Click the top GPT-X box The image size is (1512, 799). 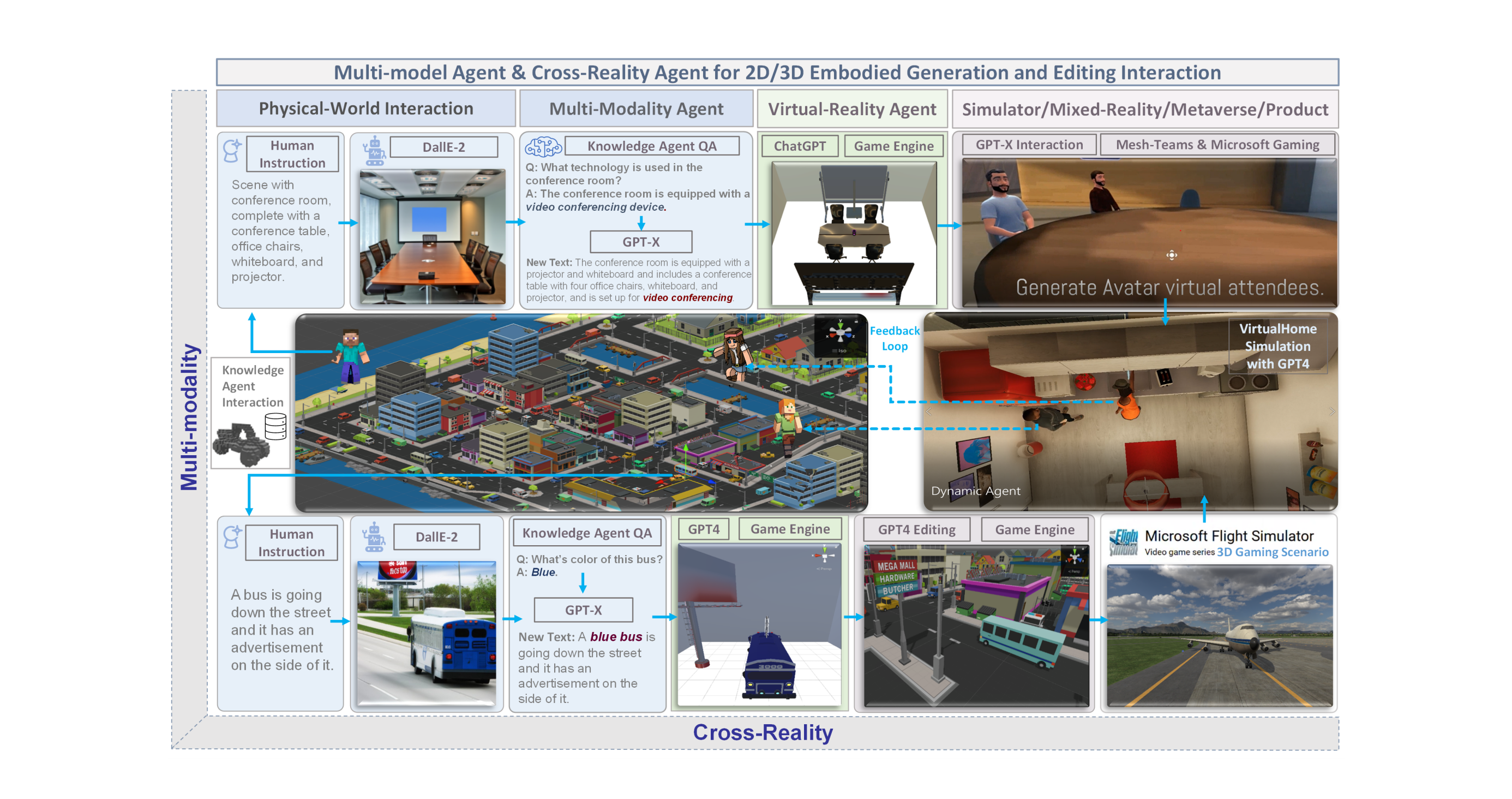tap(640, 242)
